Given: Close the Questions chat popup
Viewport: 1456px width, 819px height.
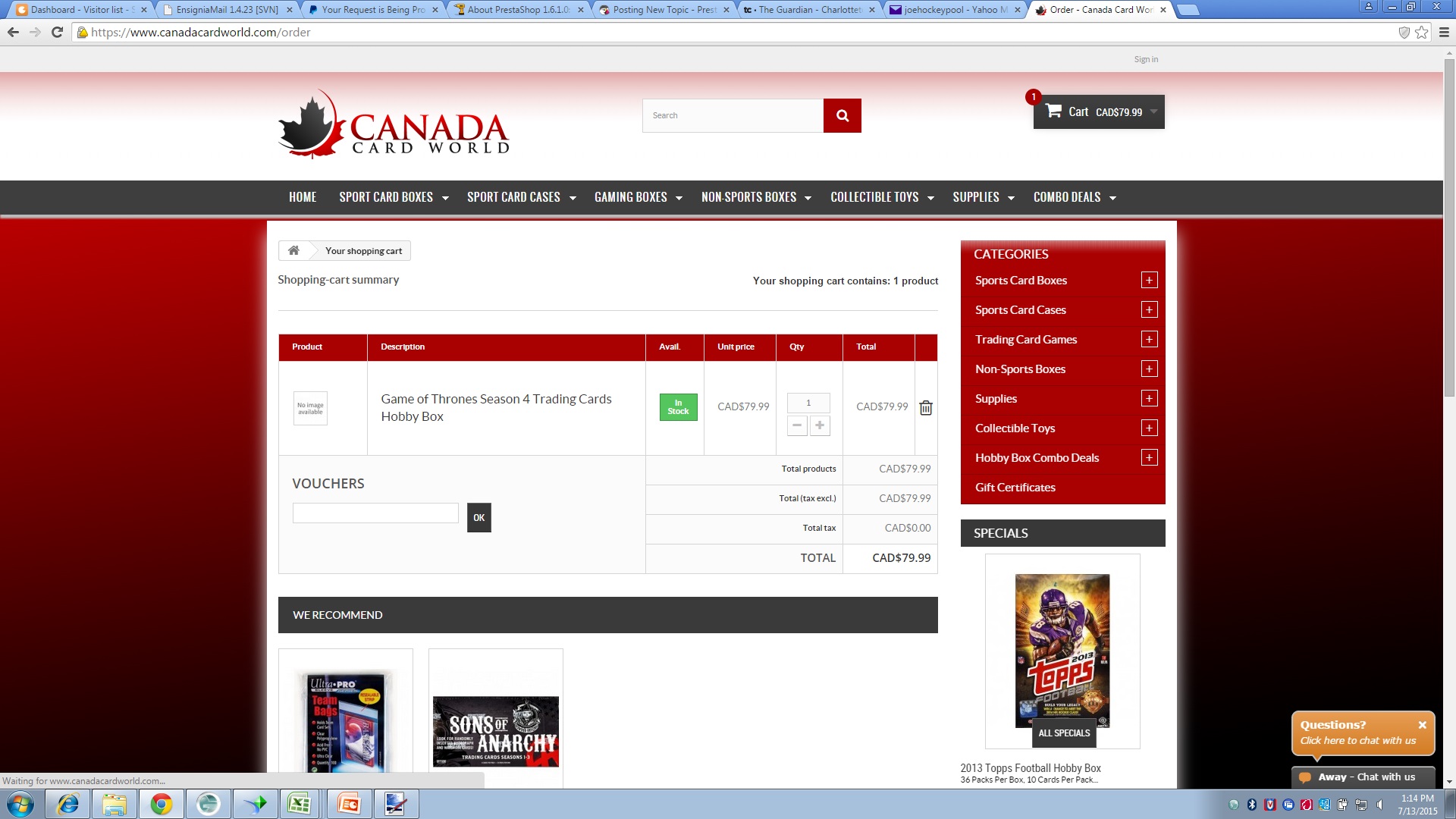Looking at the screenshot, I should click(x=1422, y=725).
